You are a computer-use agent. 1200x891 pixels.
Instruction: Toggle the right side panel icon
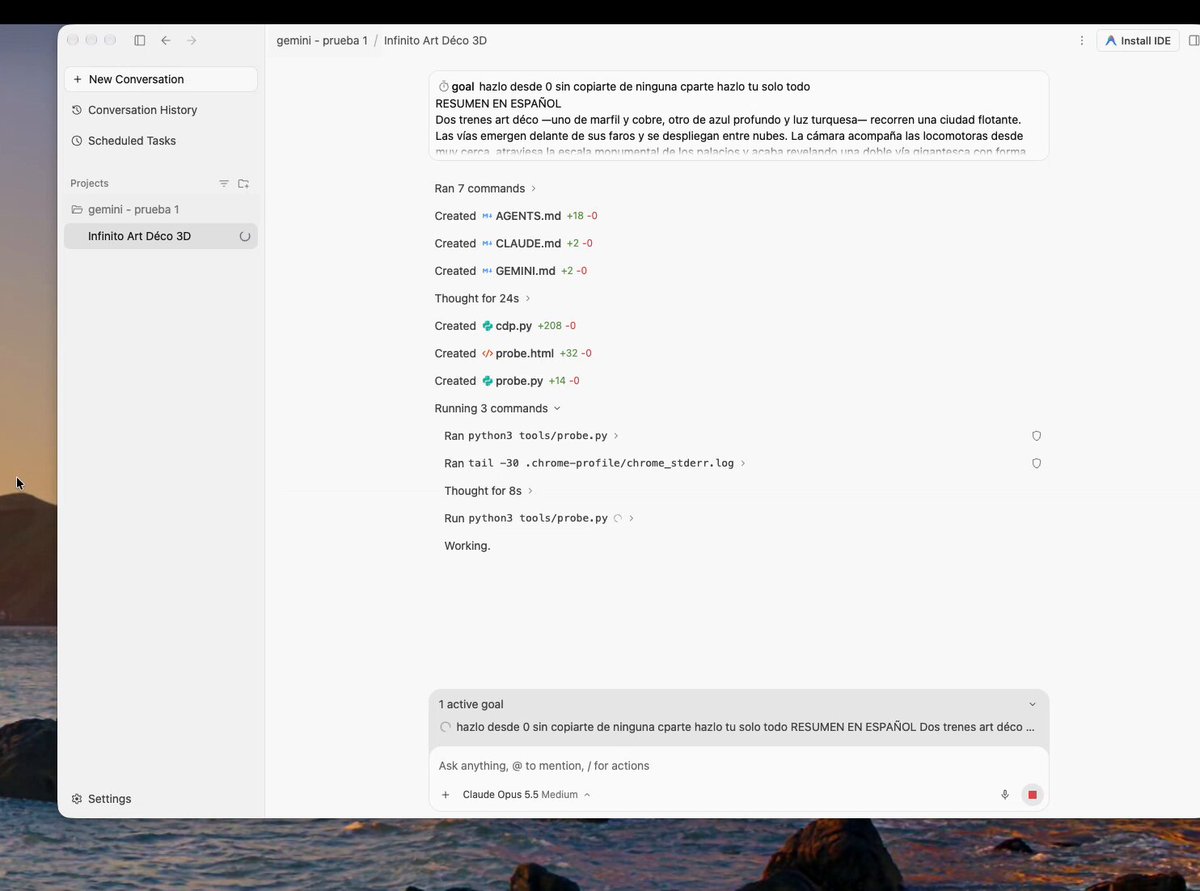[1192, 41]
